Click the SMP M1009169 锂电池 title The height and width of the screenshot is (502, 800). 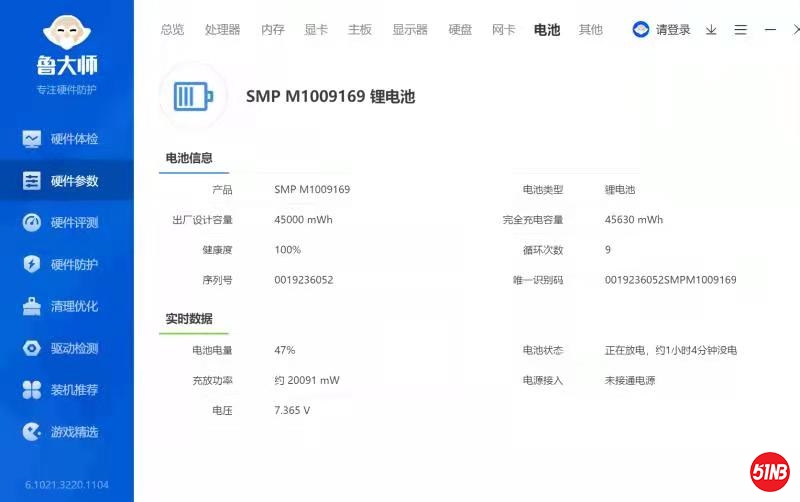tap(331, 96)
